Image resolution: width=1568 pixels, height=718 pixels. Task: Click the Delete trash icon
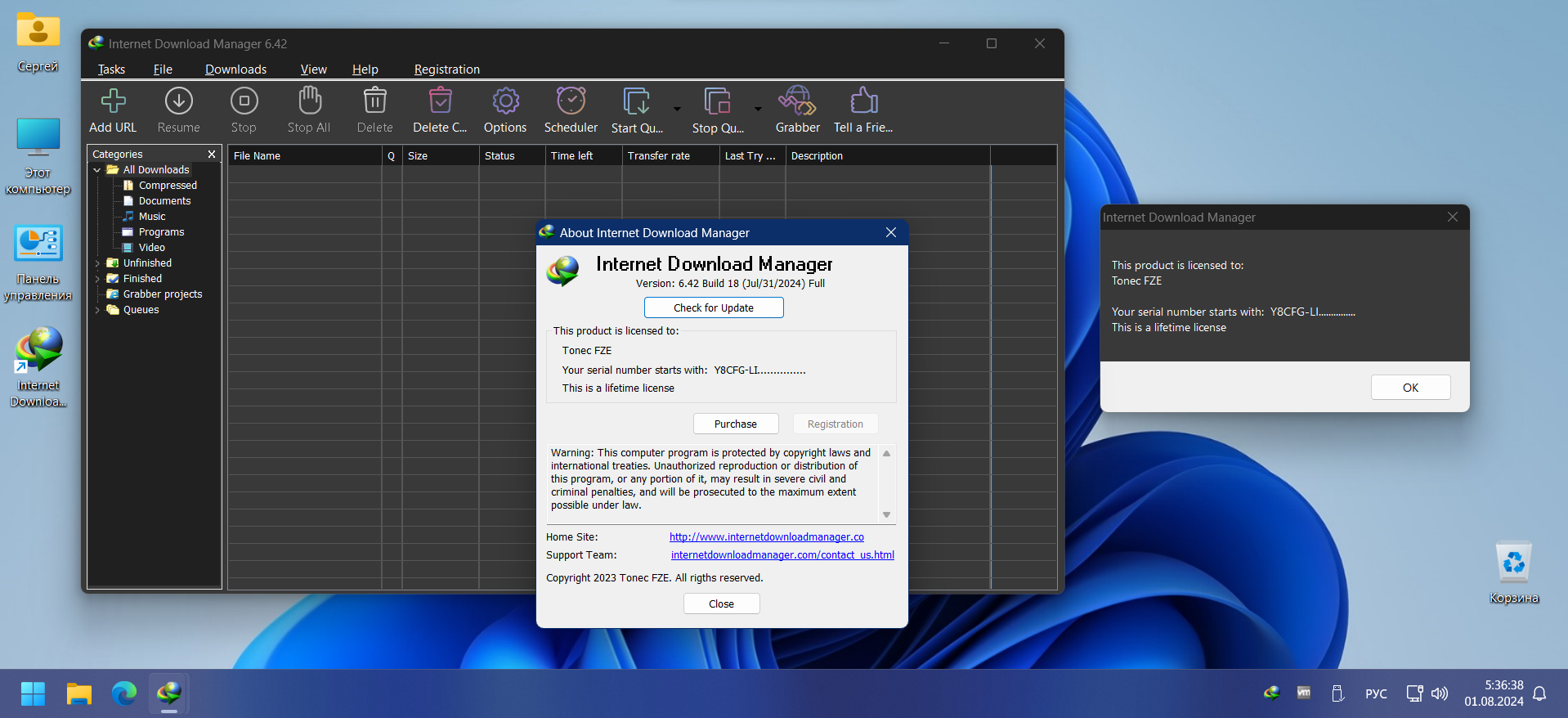pyautogui.click(x=374, y=101)
